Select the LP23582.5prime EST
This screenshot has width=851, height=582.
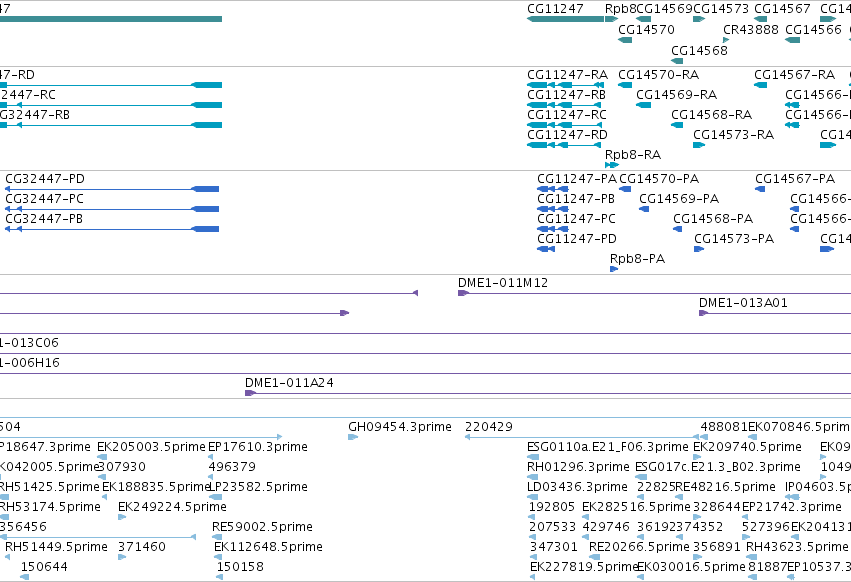258,487
